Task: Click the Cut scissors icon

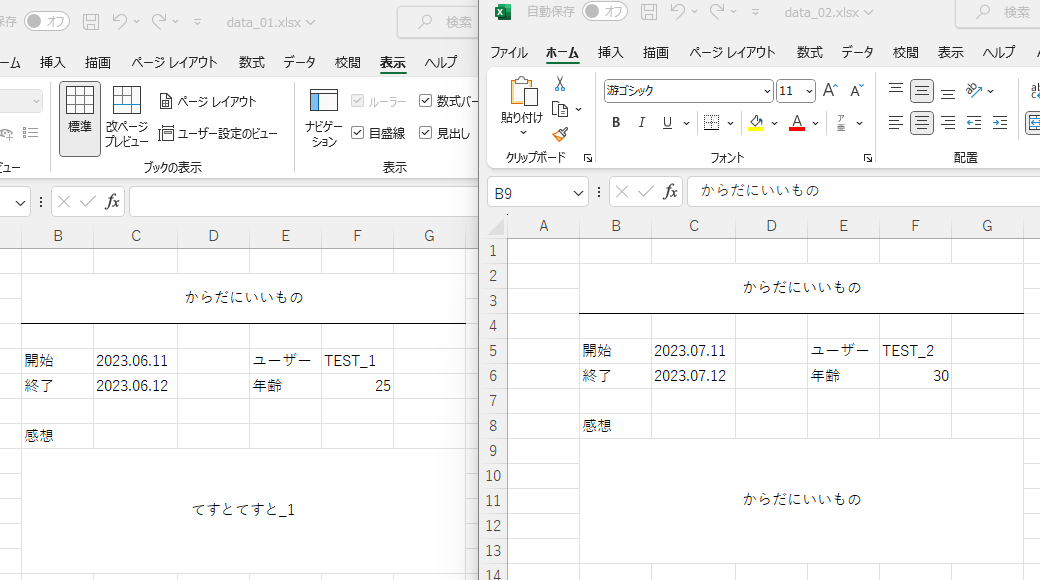Action: [560, 84]
